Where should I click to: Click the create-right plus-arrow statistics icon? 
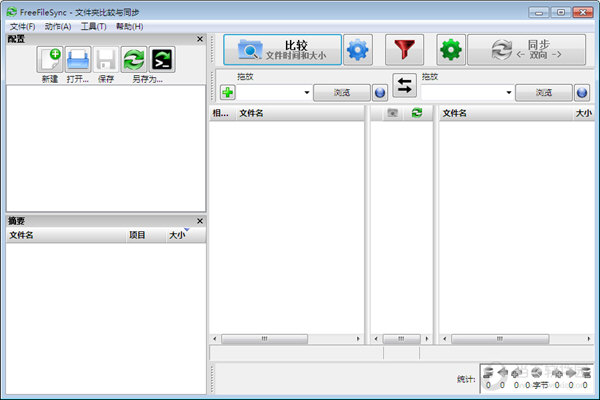click(x=557, y=372)
